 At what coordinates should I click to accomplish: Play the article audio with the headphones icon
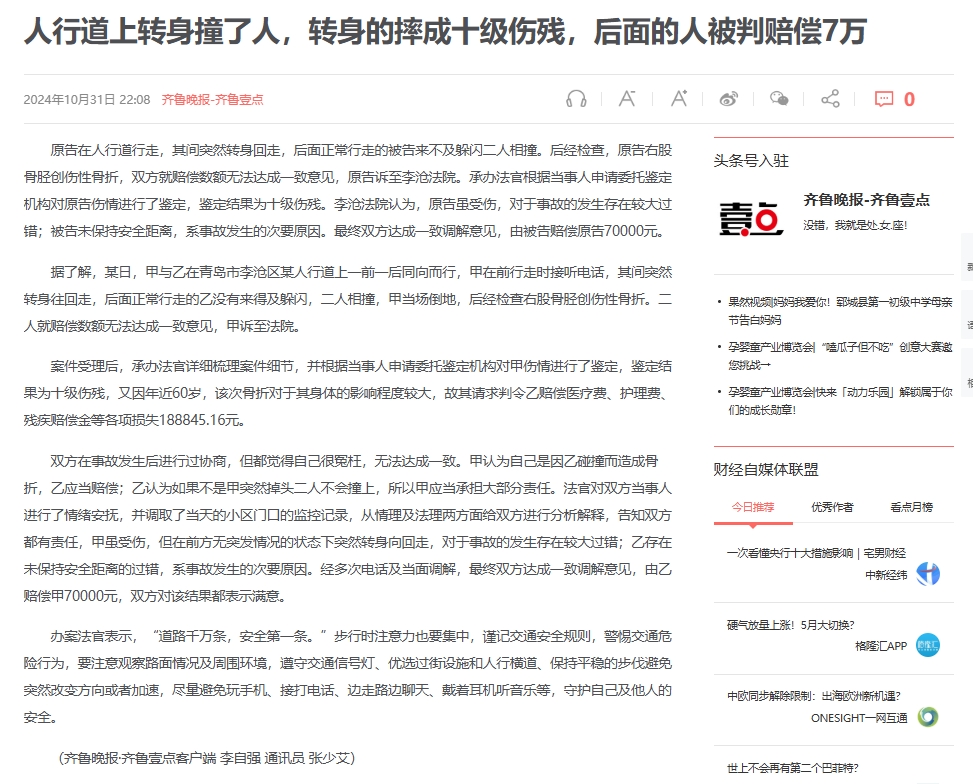576,99
